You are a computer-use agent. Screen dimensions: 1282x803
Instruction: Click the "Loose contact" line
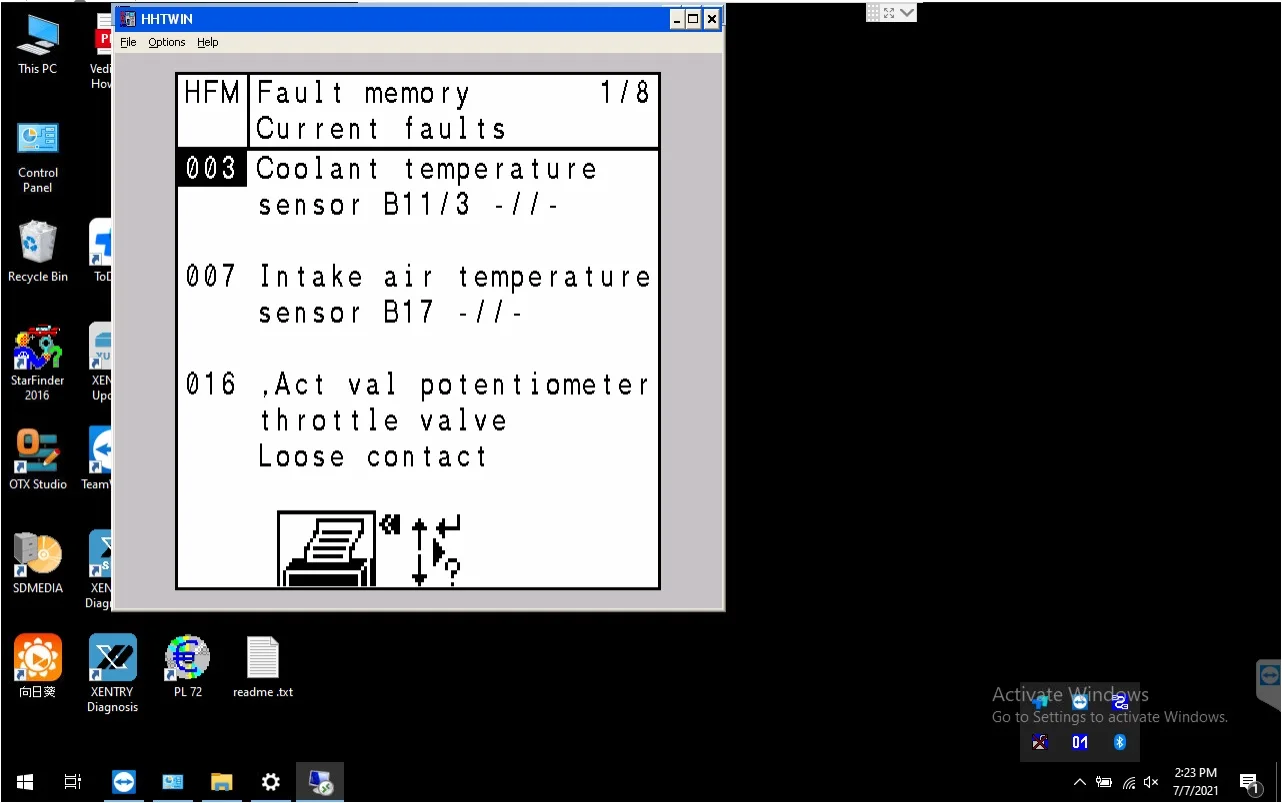[x=372, y=456]
